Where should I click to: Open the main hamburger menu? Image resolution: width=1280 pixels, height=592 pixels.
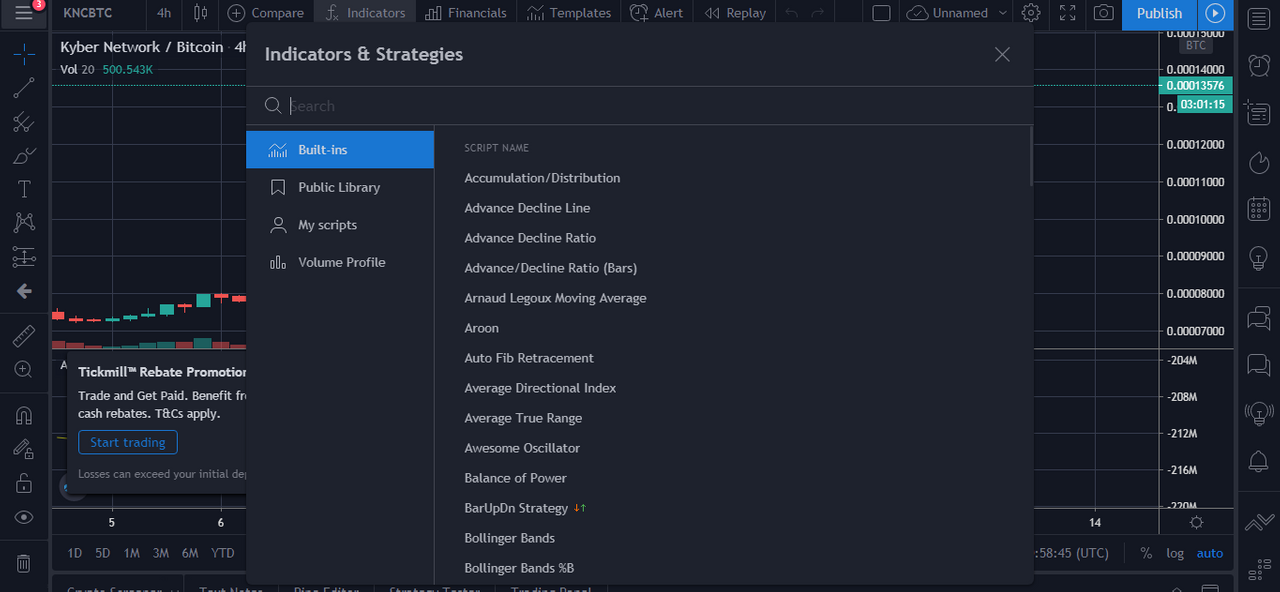24,13
